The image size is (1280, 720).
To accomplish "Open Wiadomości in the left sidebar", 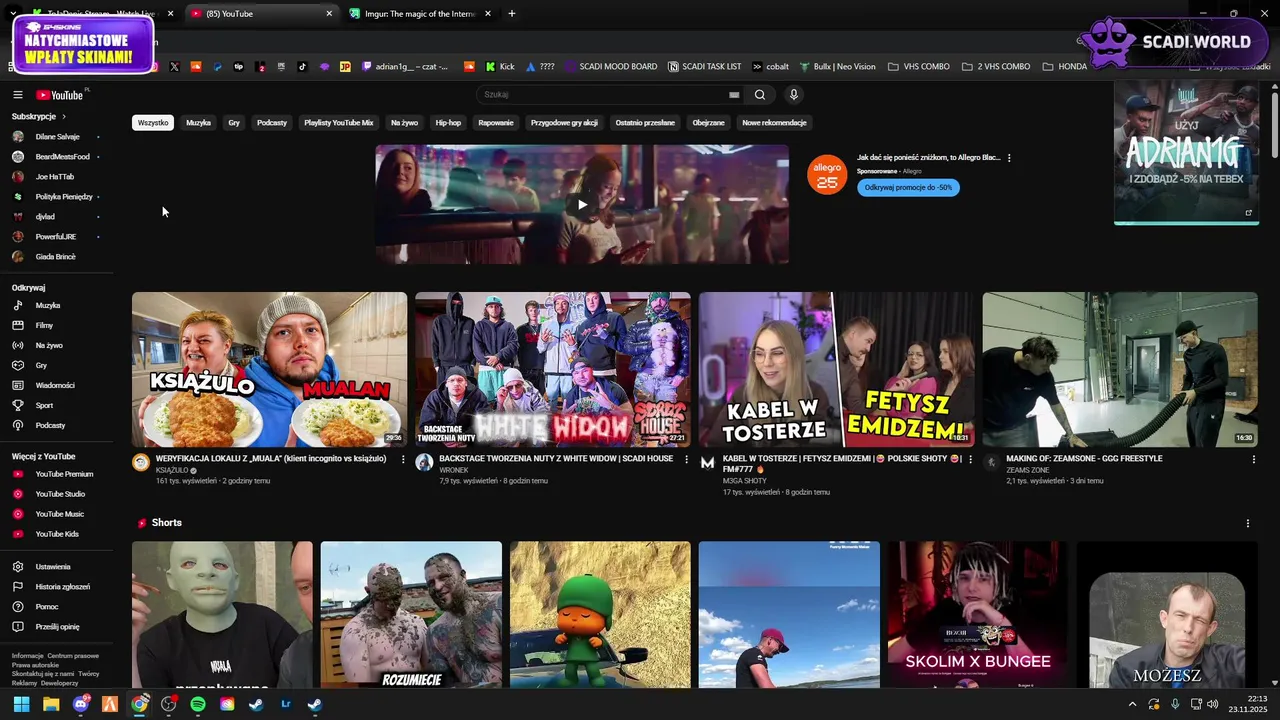I will pos(55,385).
